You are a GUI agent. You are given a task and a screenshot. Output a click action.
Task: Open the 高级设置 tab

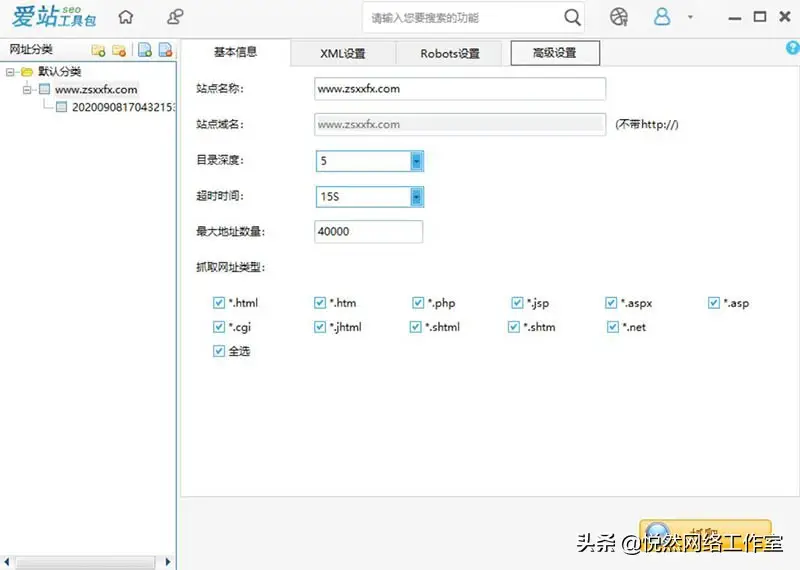coord(555,53)
